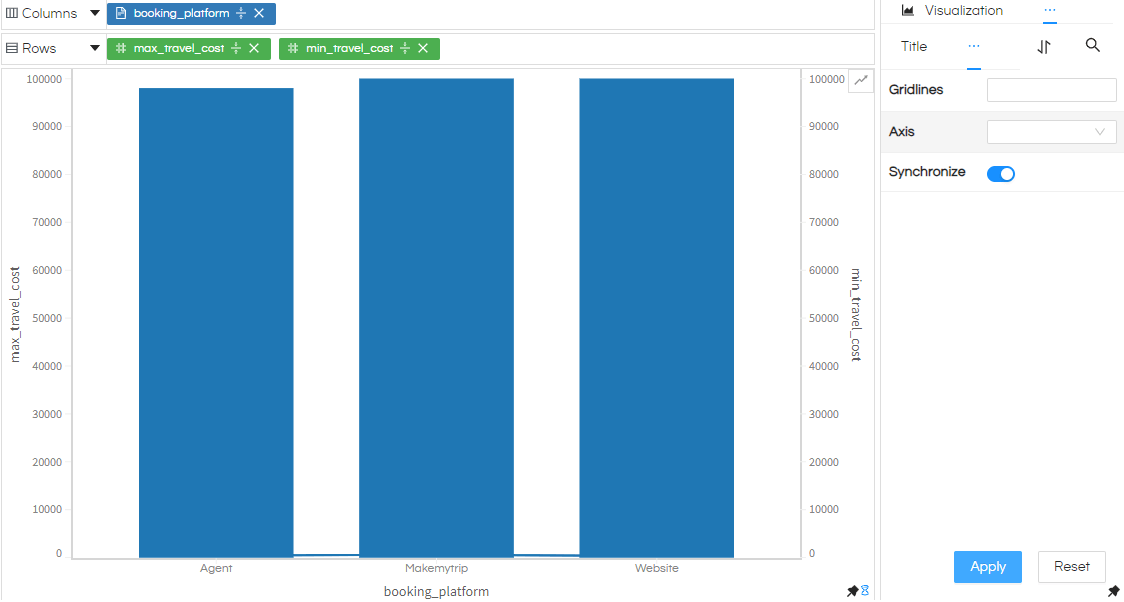Click the min_travel_cost right axis title
Screen dimensions: 1124x602
point(855,315)
